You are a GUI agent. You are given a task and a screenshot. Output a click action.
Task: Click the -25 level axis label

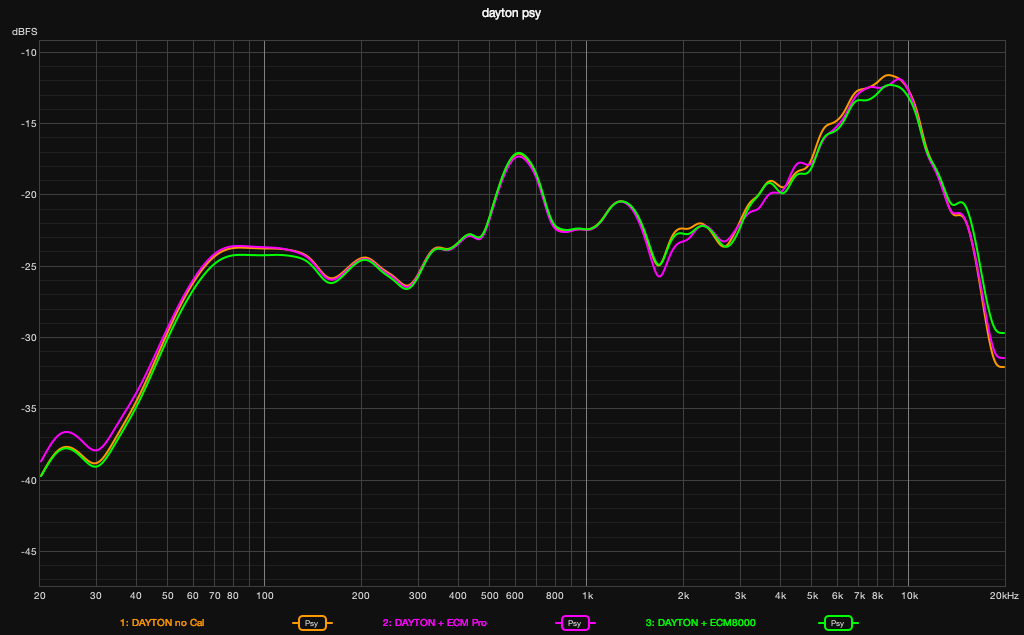pos(29,267)
